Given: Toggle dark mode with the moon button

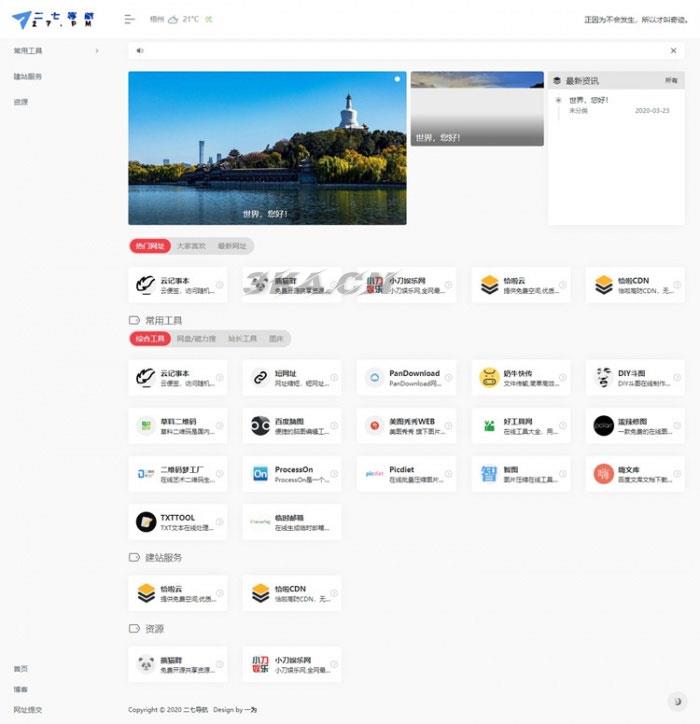Looking at the screenshot, I should tap(678, 701).
